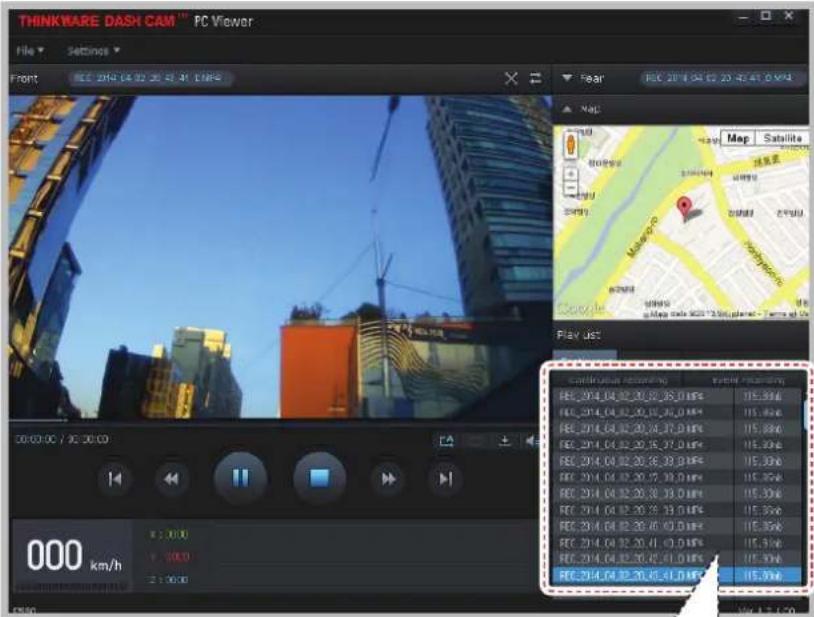Click the red location marker on map

point(685,207)
